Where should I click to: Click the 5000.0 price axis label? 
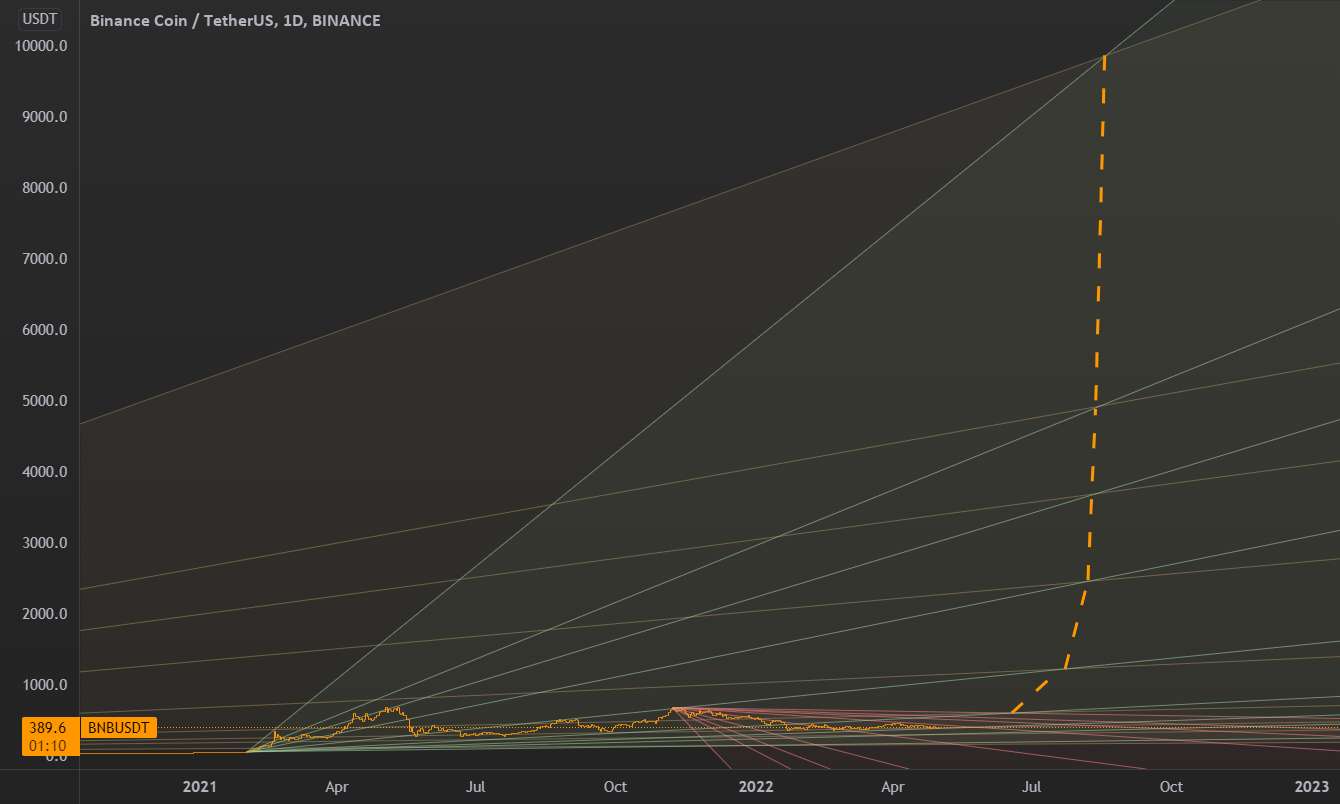[x=44, y=401]
